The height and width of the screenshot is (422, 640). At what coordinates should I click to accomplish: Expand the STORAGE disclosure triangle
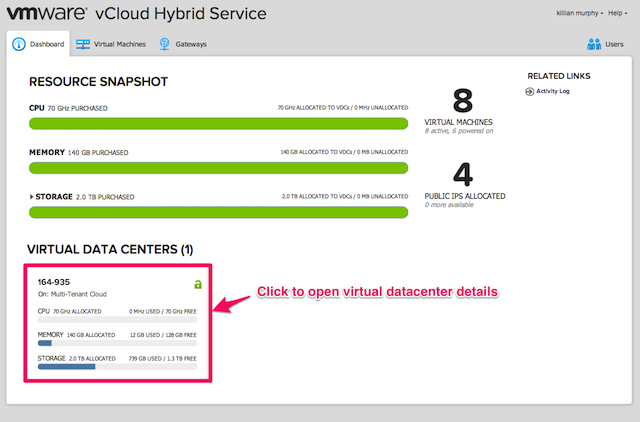31,197
